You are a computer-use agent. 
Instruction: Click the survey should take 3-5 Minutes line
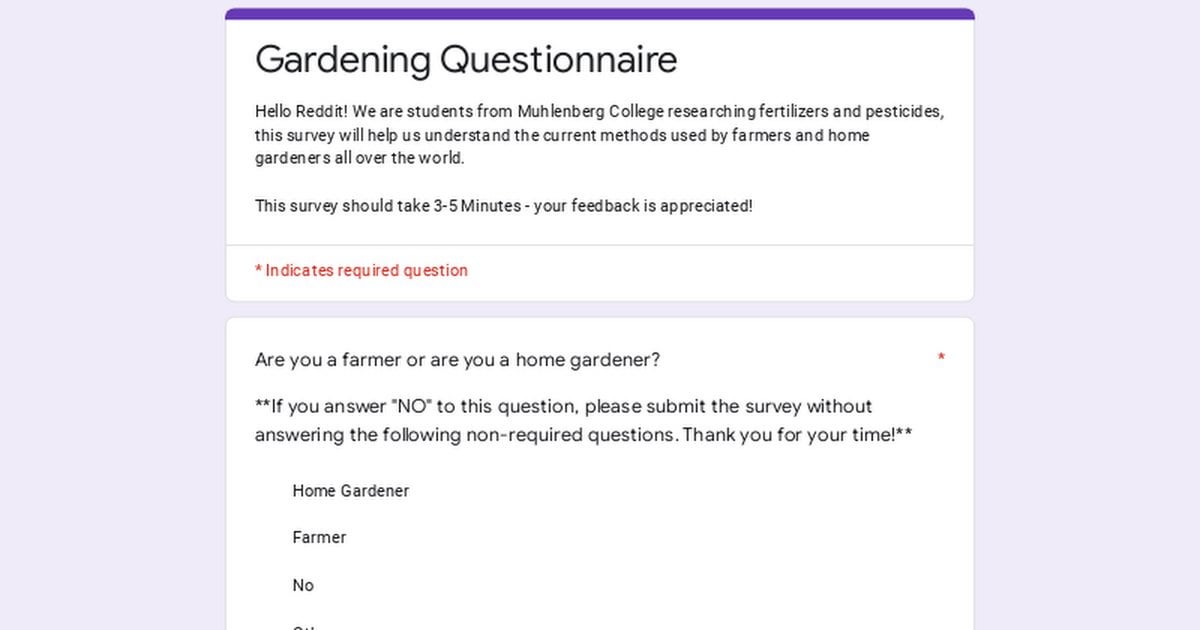pos(504,206)
